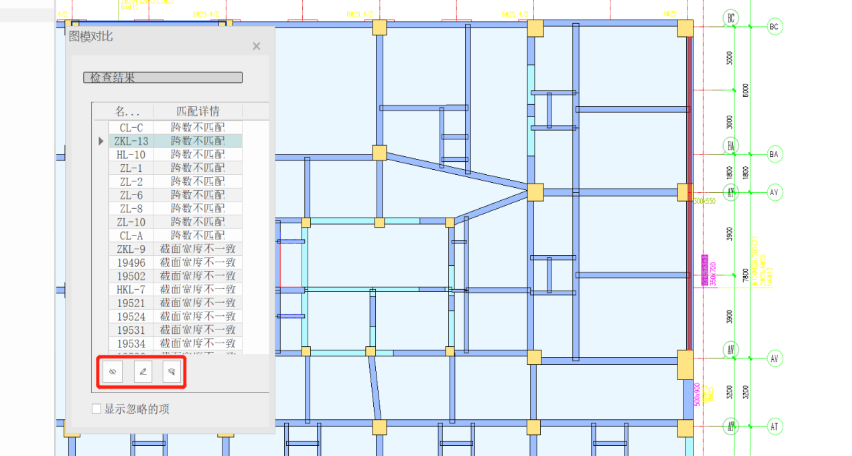The image size is (852, 456).
Task: Click the row arrow beside ZKL-13
Action: pos(101,141)
